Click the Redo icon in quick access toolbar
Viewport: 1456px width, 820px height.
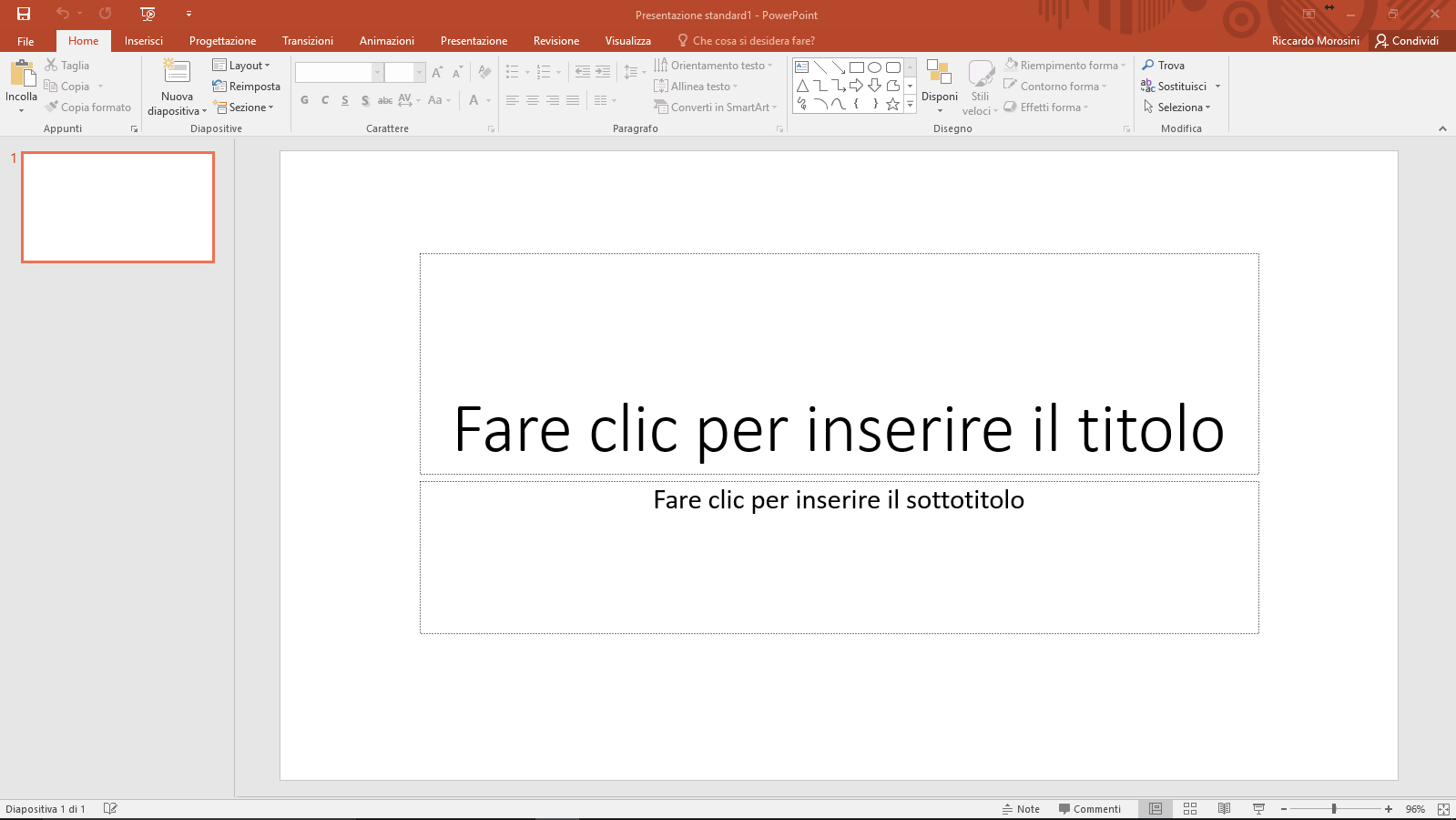tap(106, 14)
